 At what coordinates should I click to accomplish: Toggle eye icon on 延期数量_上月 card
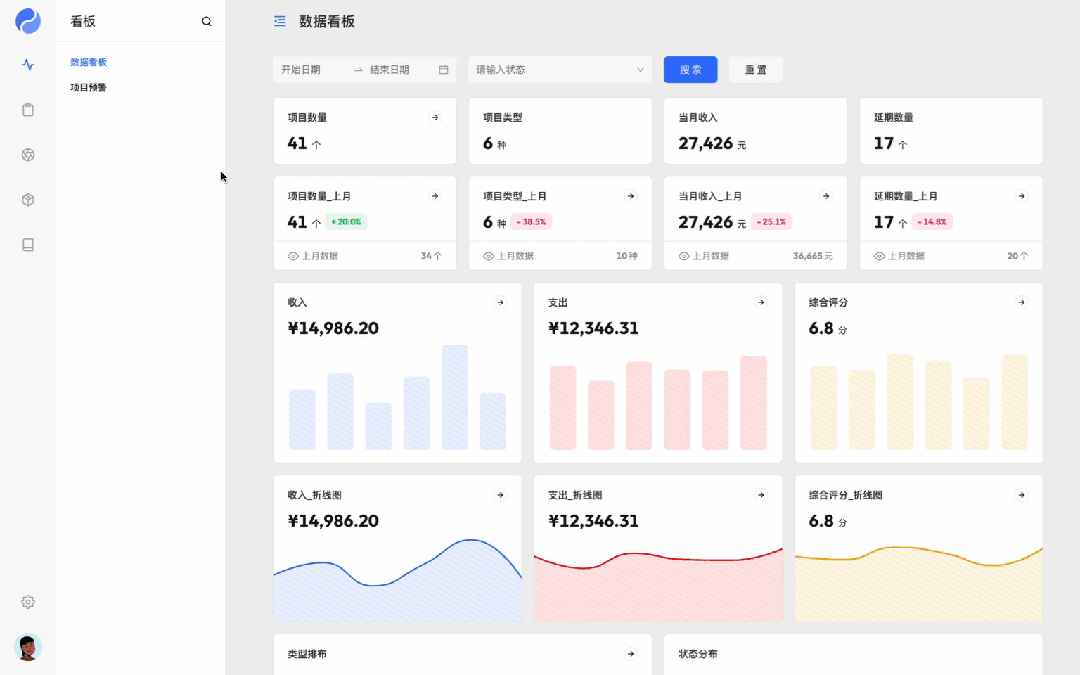pyautogui.click(x=880, y=256)
